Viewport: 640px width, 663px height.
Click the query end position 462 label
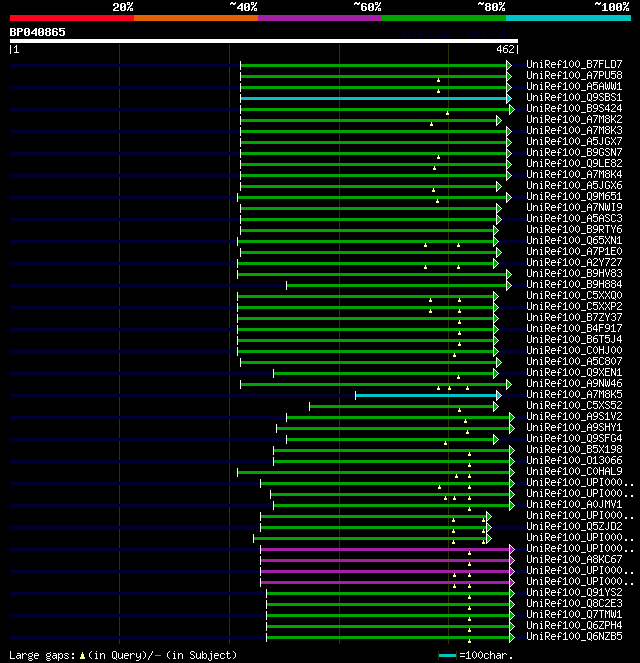click(505, 49)
